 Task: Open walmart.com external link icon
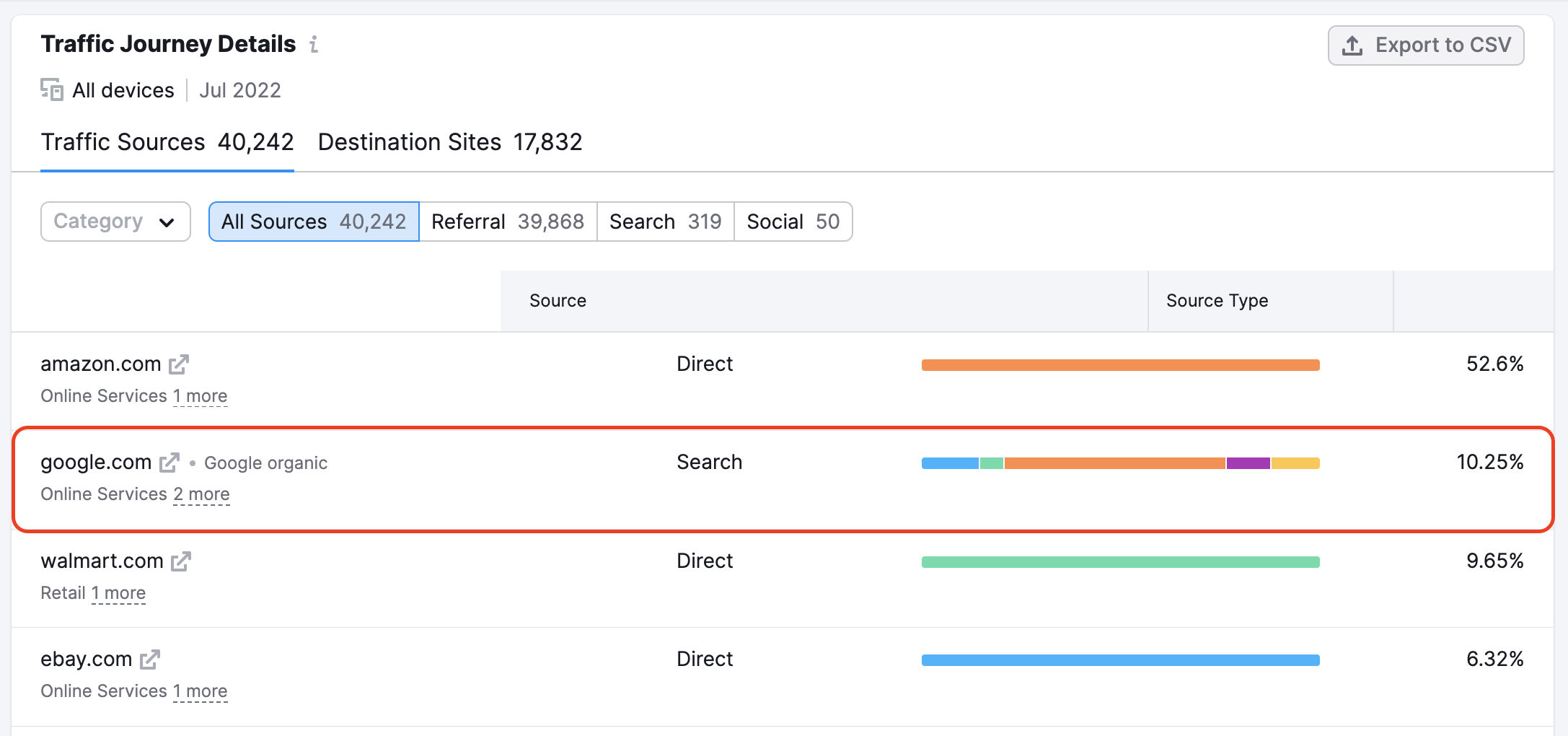click(x=181, y=561)
